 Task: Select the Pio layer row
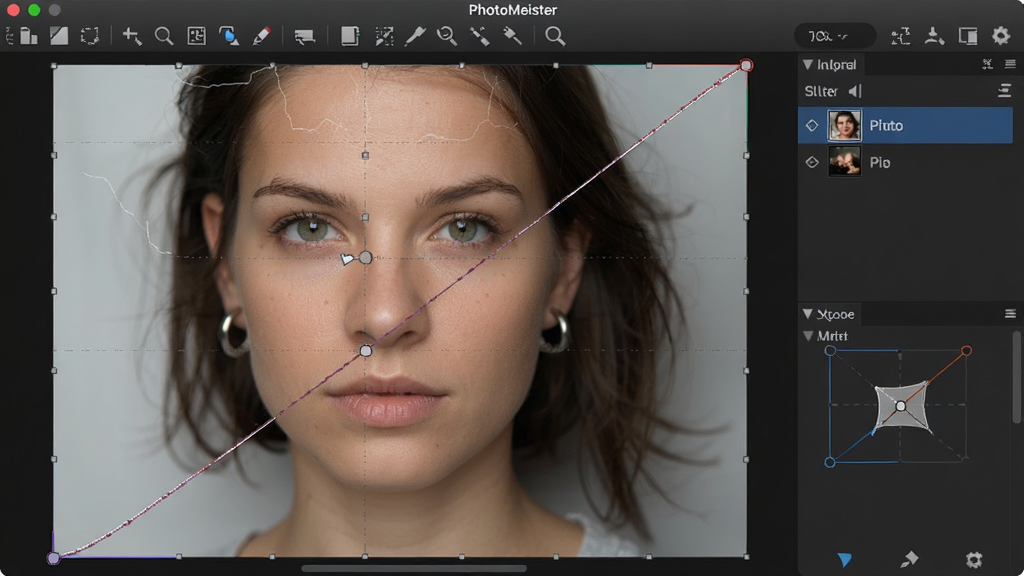point(905,162)
